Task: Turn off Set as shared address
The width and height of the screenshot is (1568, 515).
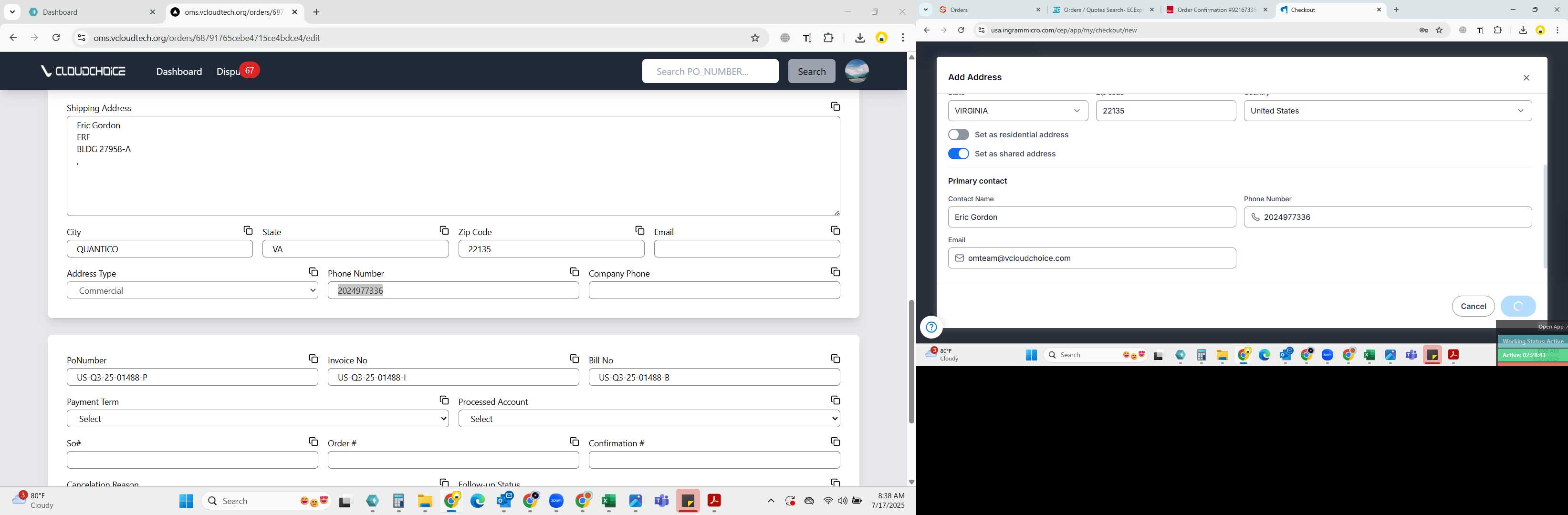Action: (x=958, y=154)
